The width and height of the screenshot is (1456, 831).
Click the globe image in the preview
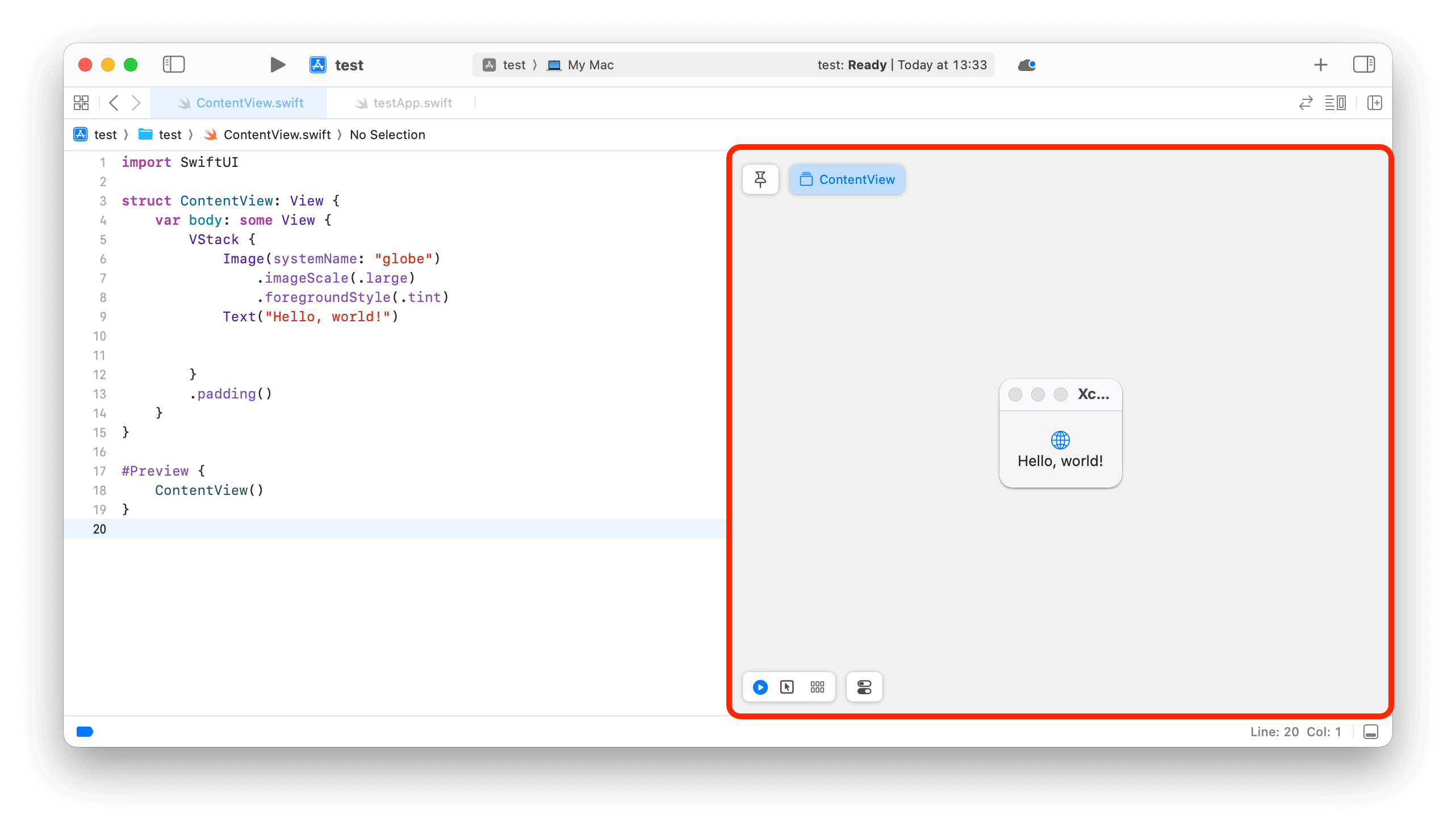click(x=1060, y=440)
